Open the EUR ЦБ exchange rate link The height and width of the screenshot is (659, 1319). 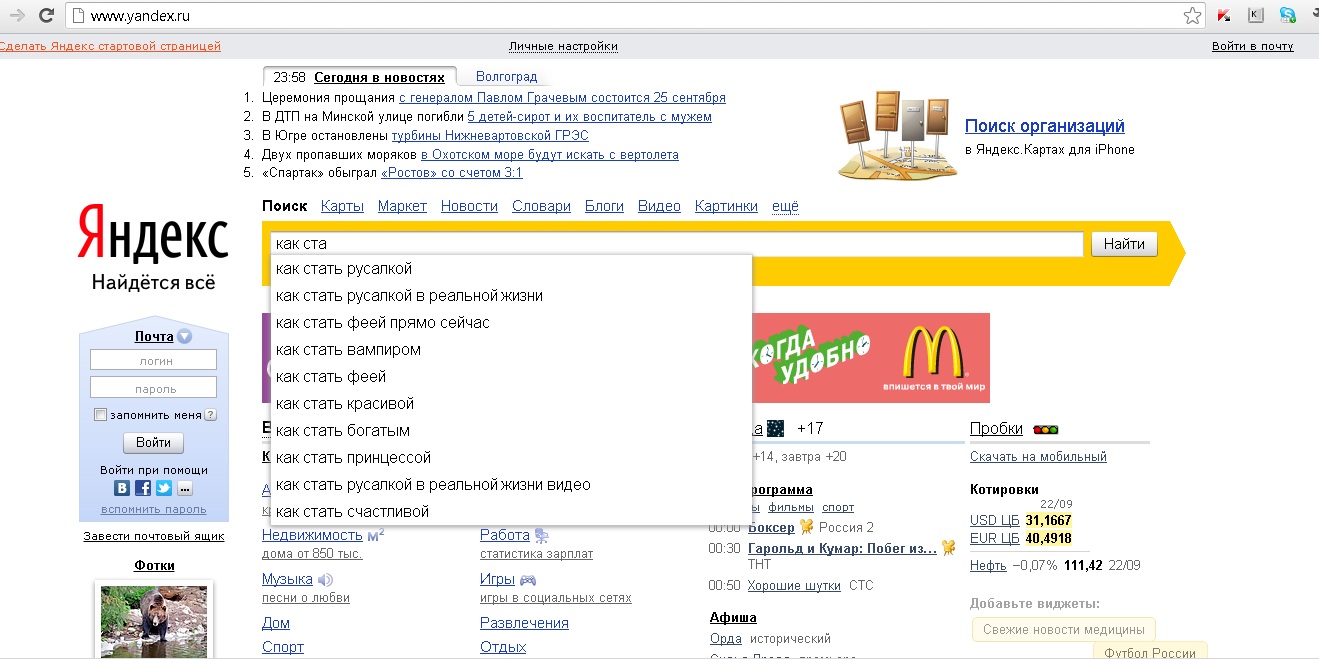point(994,538)
